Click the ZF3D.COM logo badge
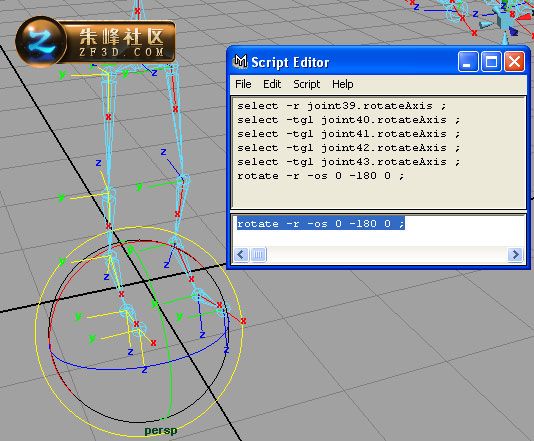 (95, 42)
